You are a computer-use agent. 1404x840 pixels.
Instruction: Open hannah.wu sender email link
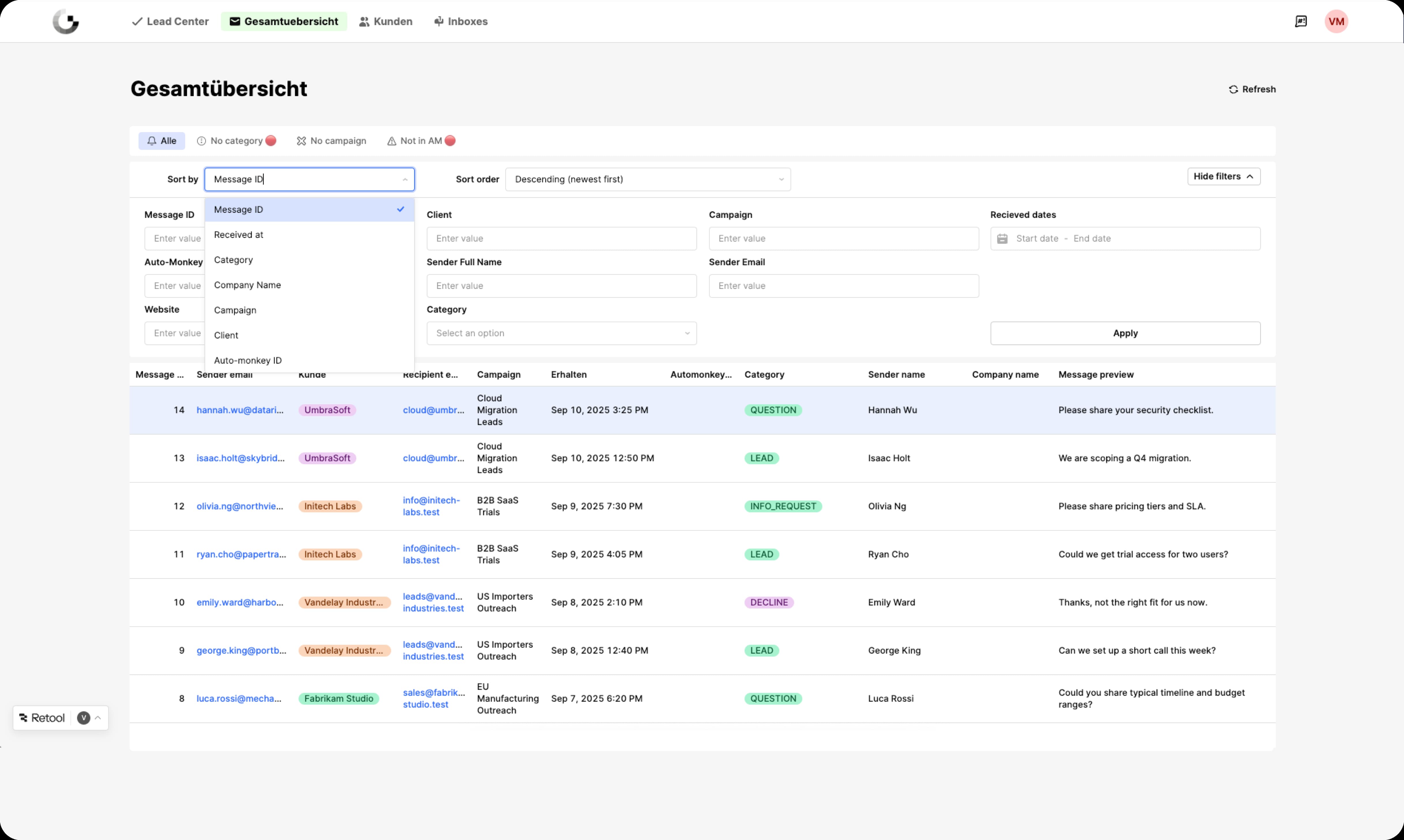pos(240,410)
